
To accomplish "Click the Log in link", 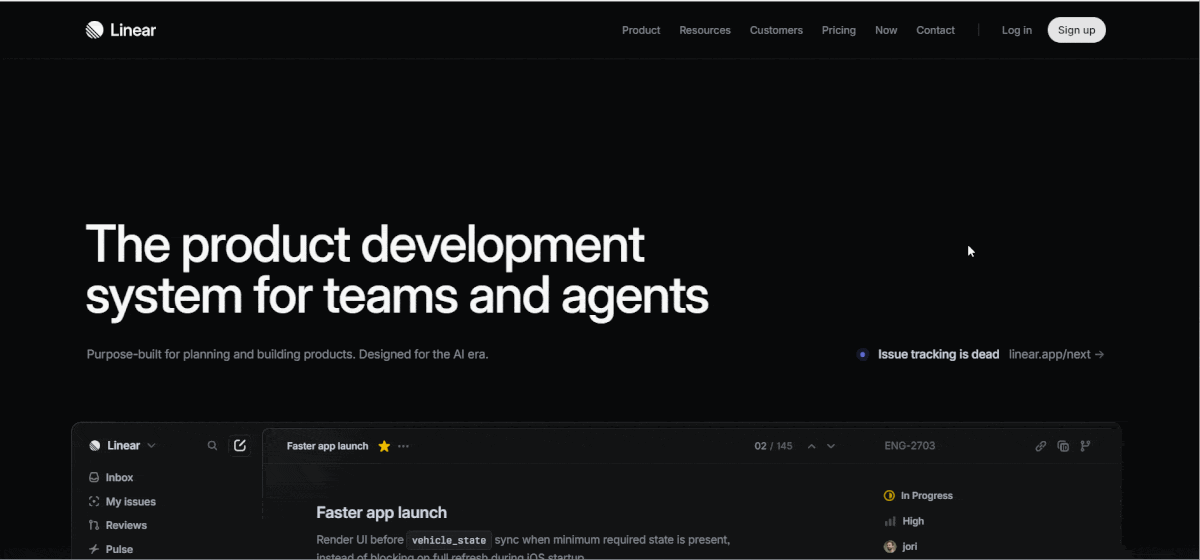I will [x=1017, y=30].
